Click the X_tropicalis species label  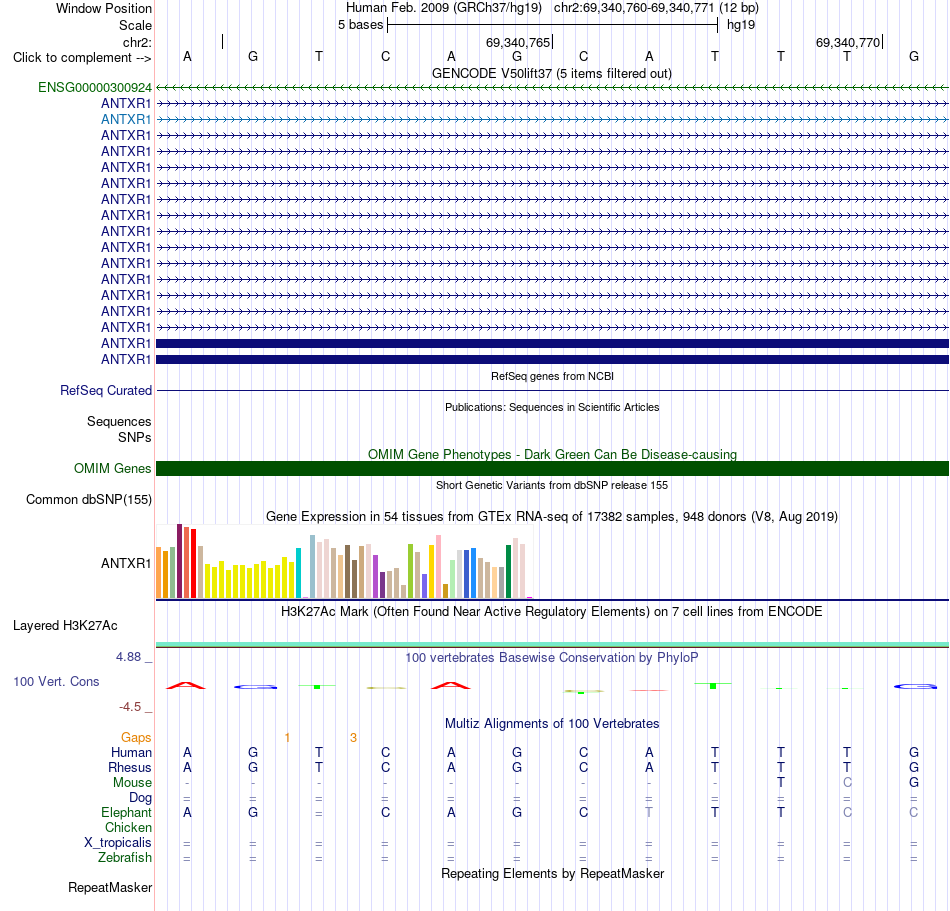click(118, 843)
